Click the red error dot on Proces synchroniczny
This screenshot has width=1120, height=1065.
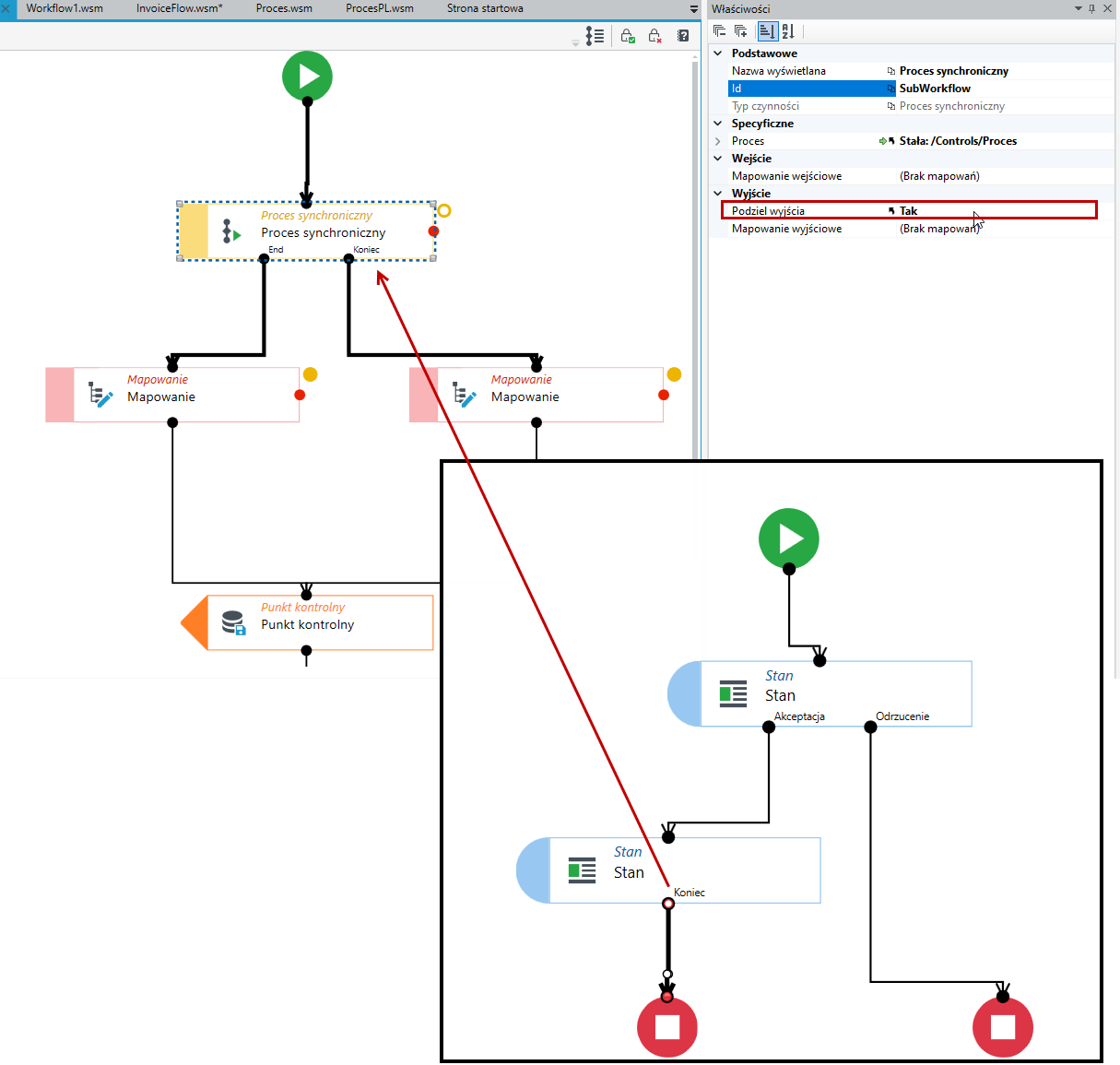(433, 231)
